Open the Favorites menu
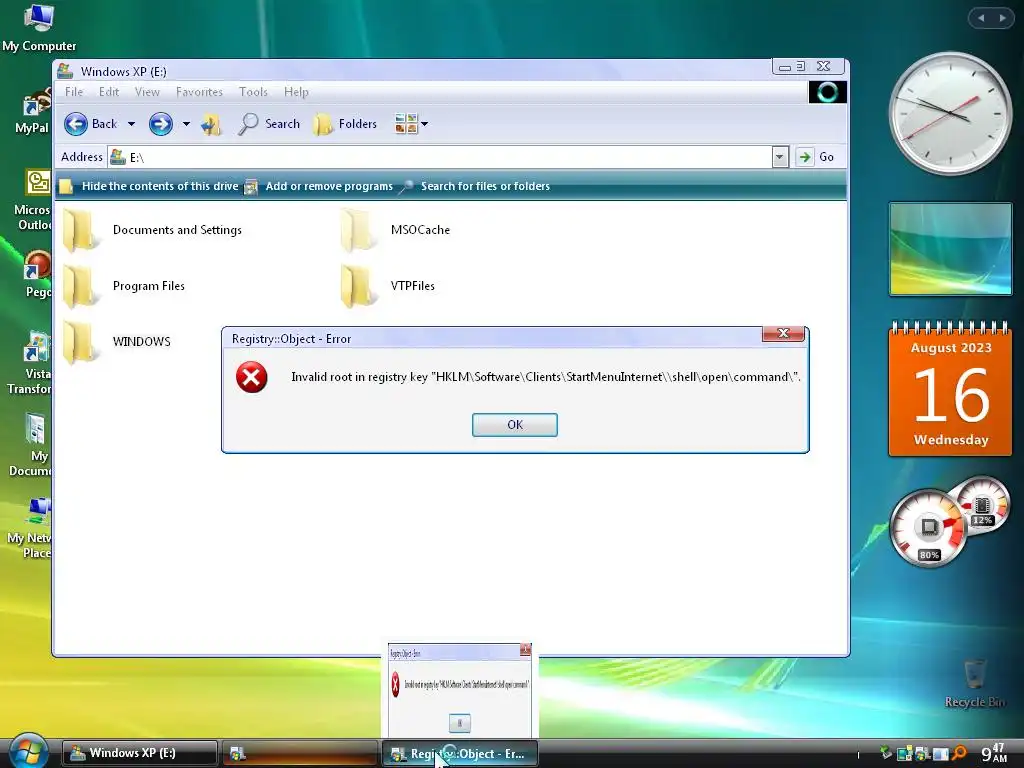 (199, 91)
